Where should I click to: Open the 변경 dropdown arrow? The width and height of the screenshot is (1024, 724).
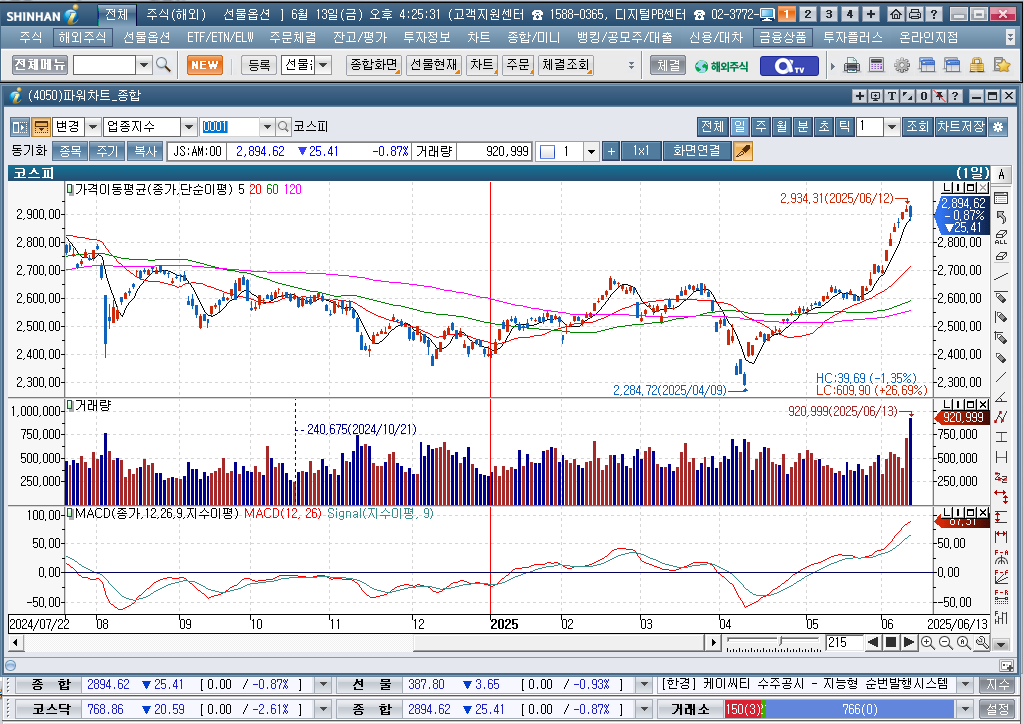click(93, 127)
